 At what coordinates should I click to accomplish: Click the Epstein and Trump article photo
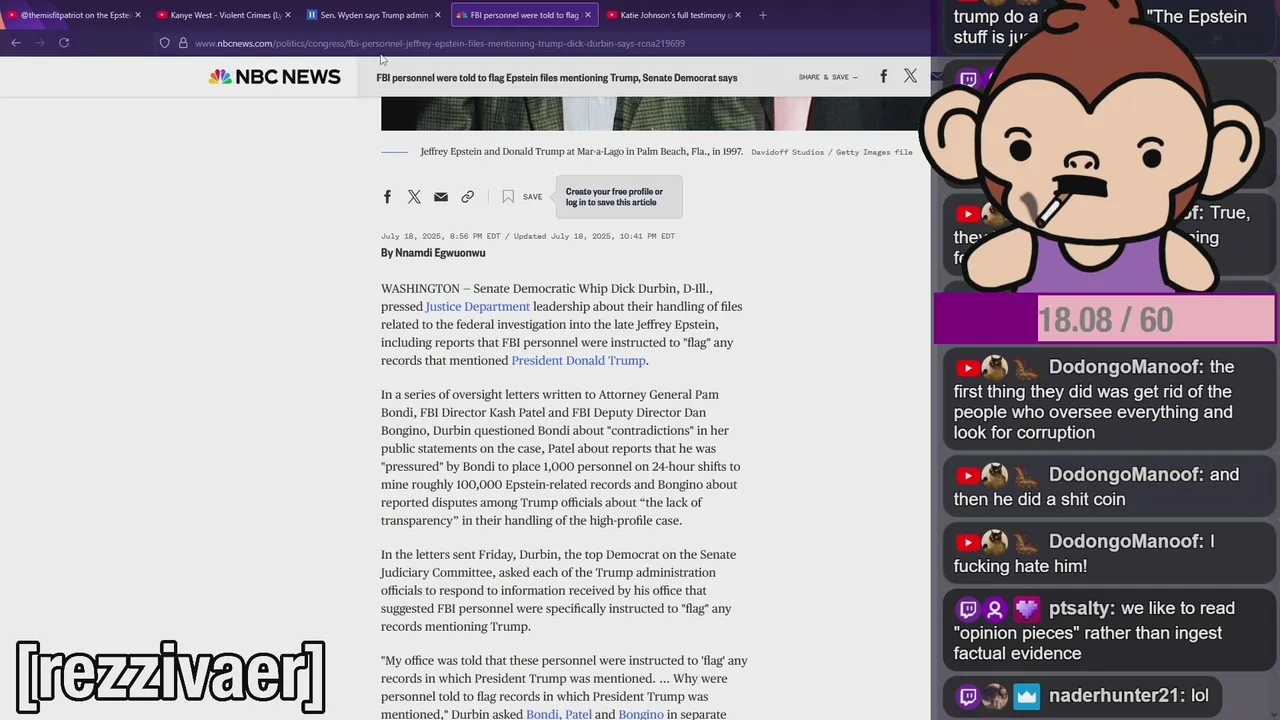click(655, 113)
